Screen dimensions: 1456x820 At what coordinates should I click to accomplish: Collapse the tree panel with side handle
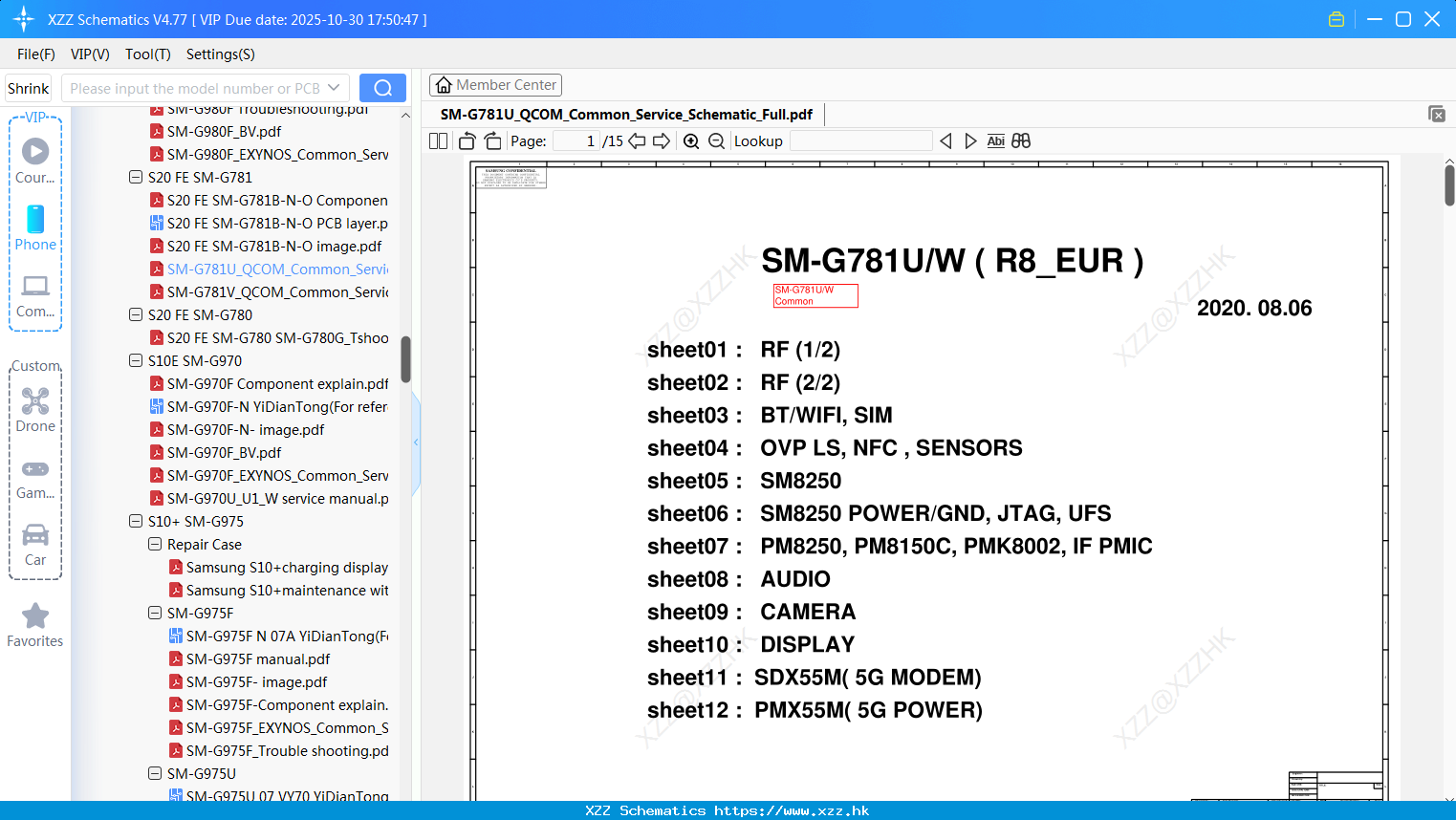click(x=416, y=442)
